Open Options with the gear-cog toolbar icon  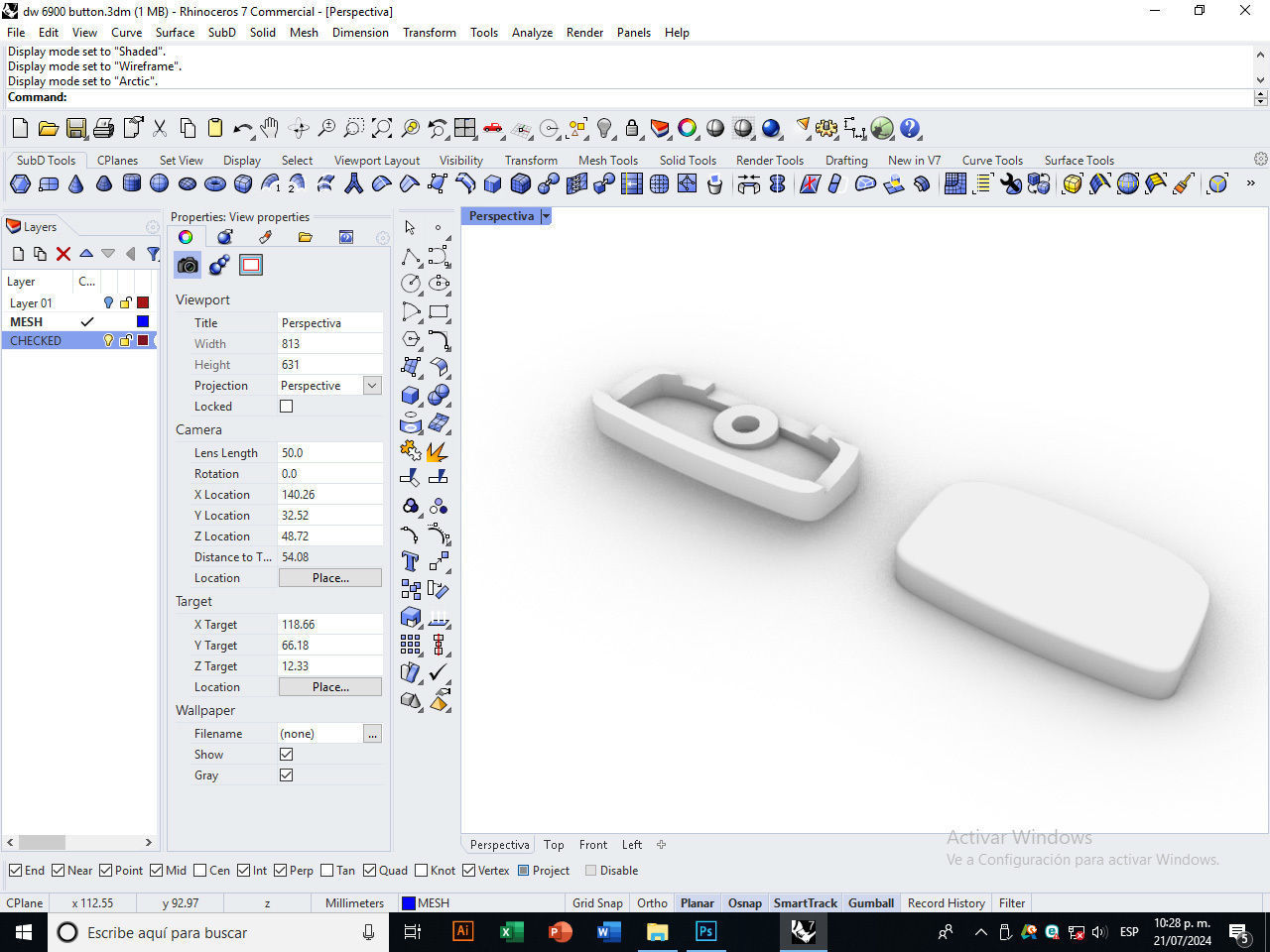826,128
